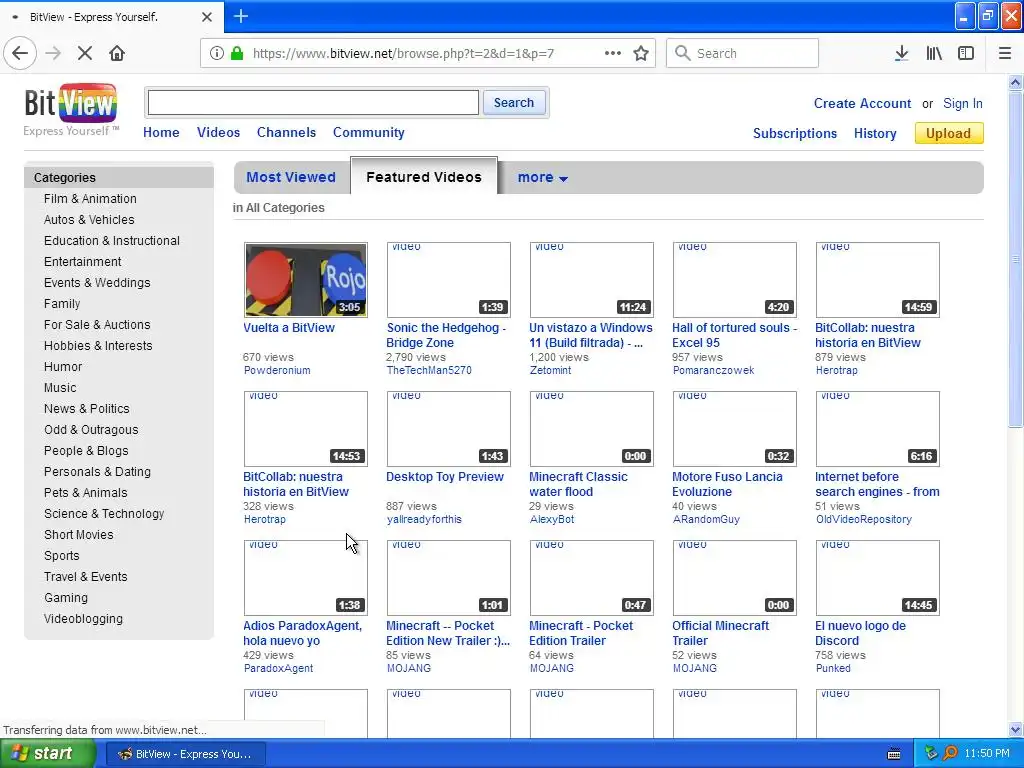Select the Videoblogging category
1024x768 pixels.
pyautogui.click(x=83, y=618)
